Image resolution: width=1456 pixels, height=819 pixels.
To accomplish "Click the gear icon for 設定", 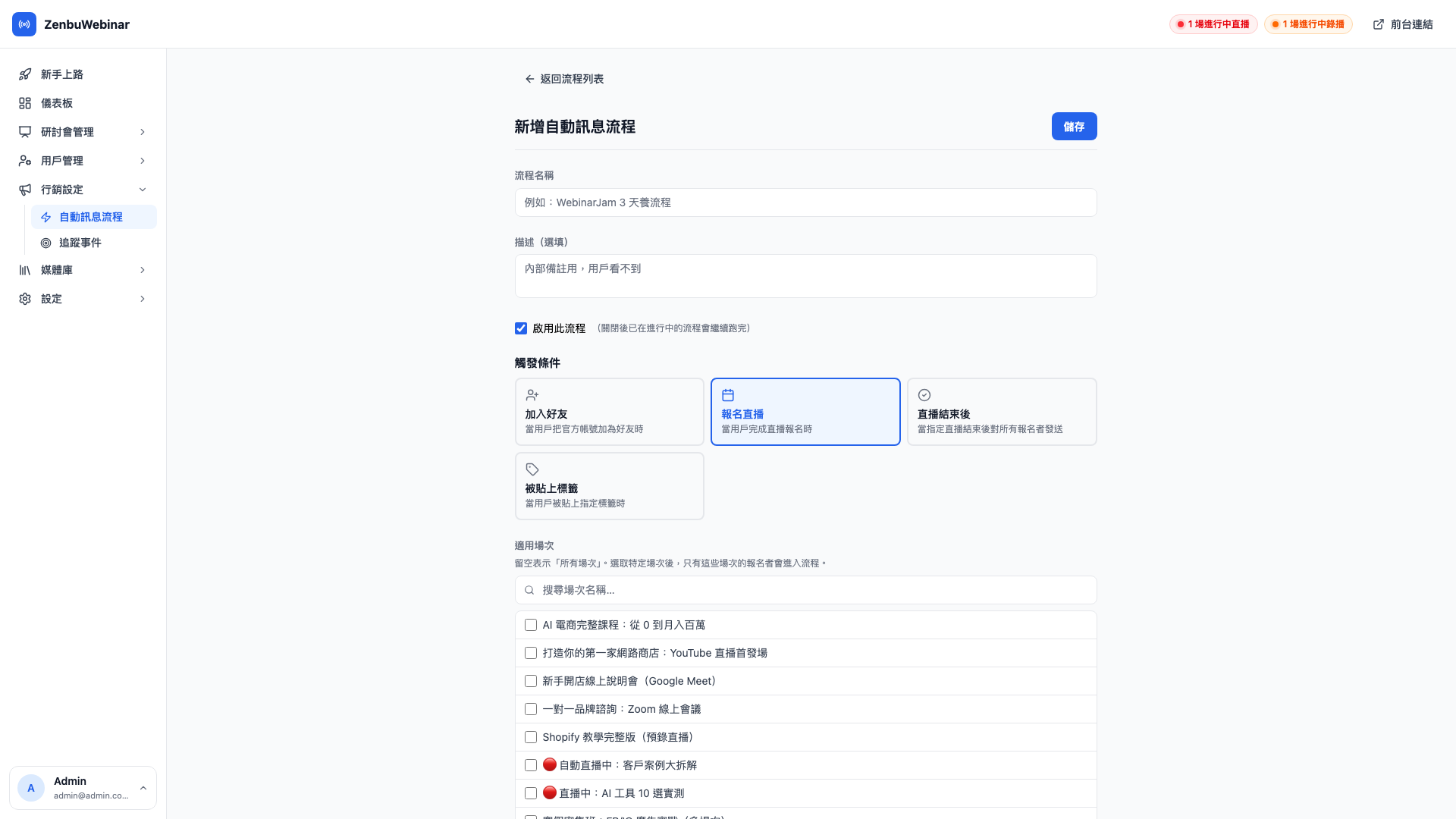I will (x=25, y=299).
